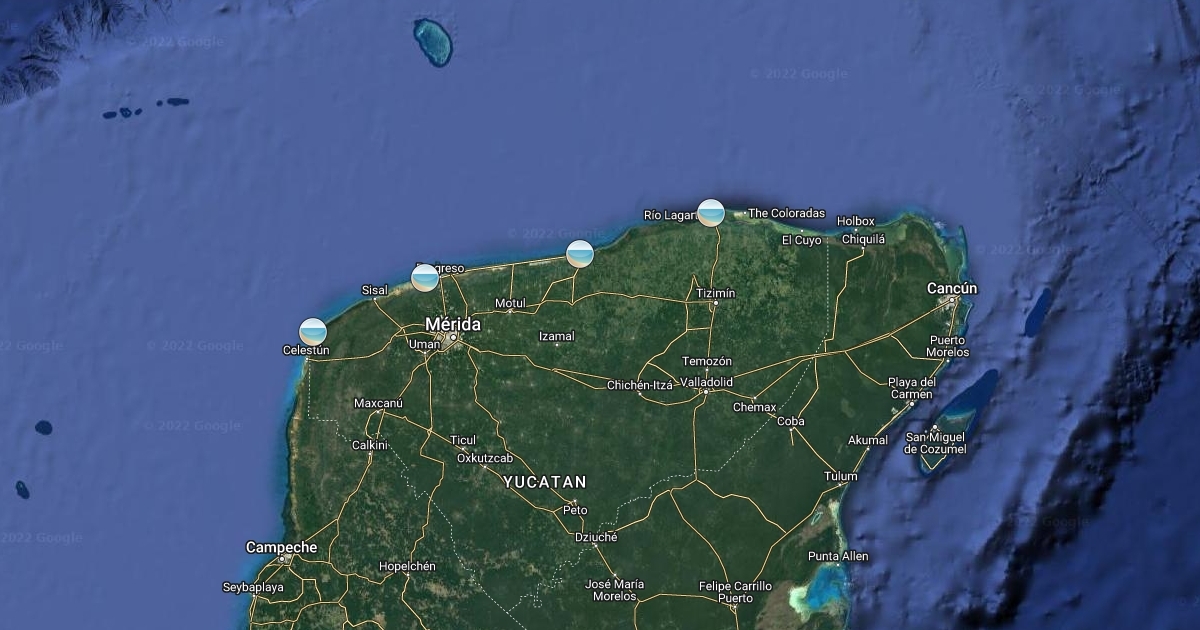1200x630 pixels.
Task: Click the Celestún label
Action: tap(306, 350)
